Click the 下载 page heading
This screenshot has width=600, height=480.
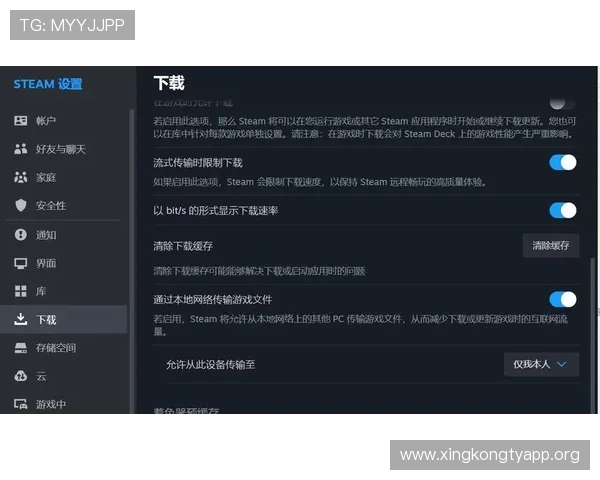[x=169, y=83]
